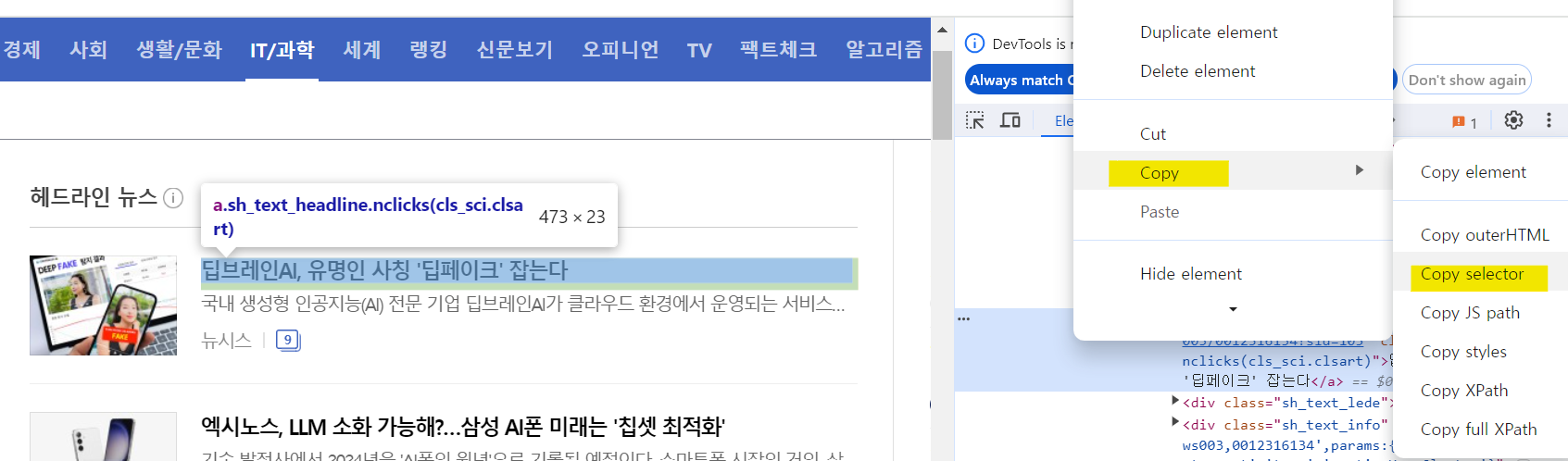The width and height of the screenshot is (1568, 461).
Task: Open the 오피니언 section
Action: click(621, 50)
